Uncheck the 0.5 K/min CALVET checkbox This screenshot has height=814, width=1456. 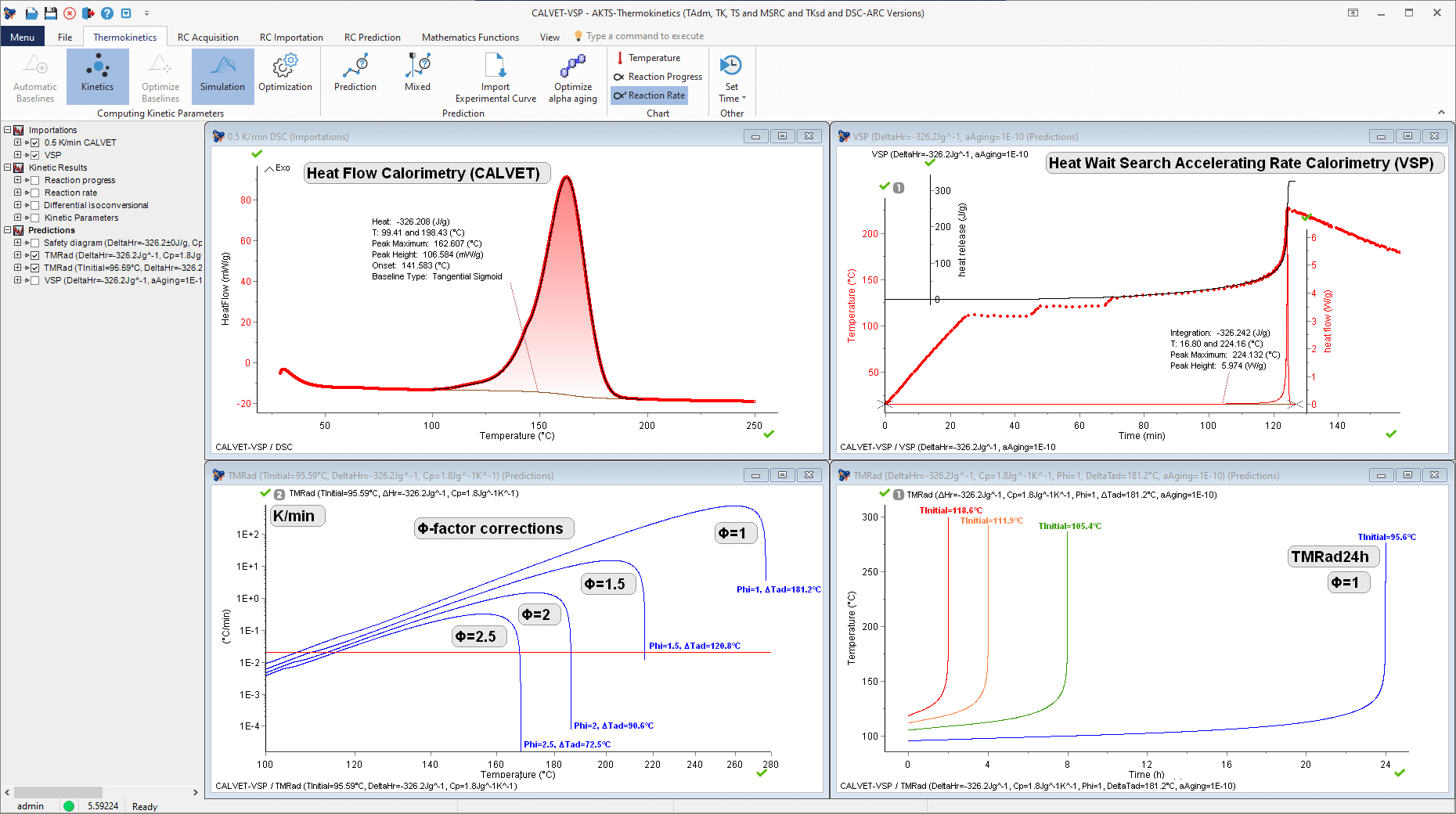[35, 142]
